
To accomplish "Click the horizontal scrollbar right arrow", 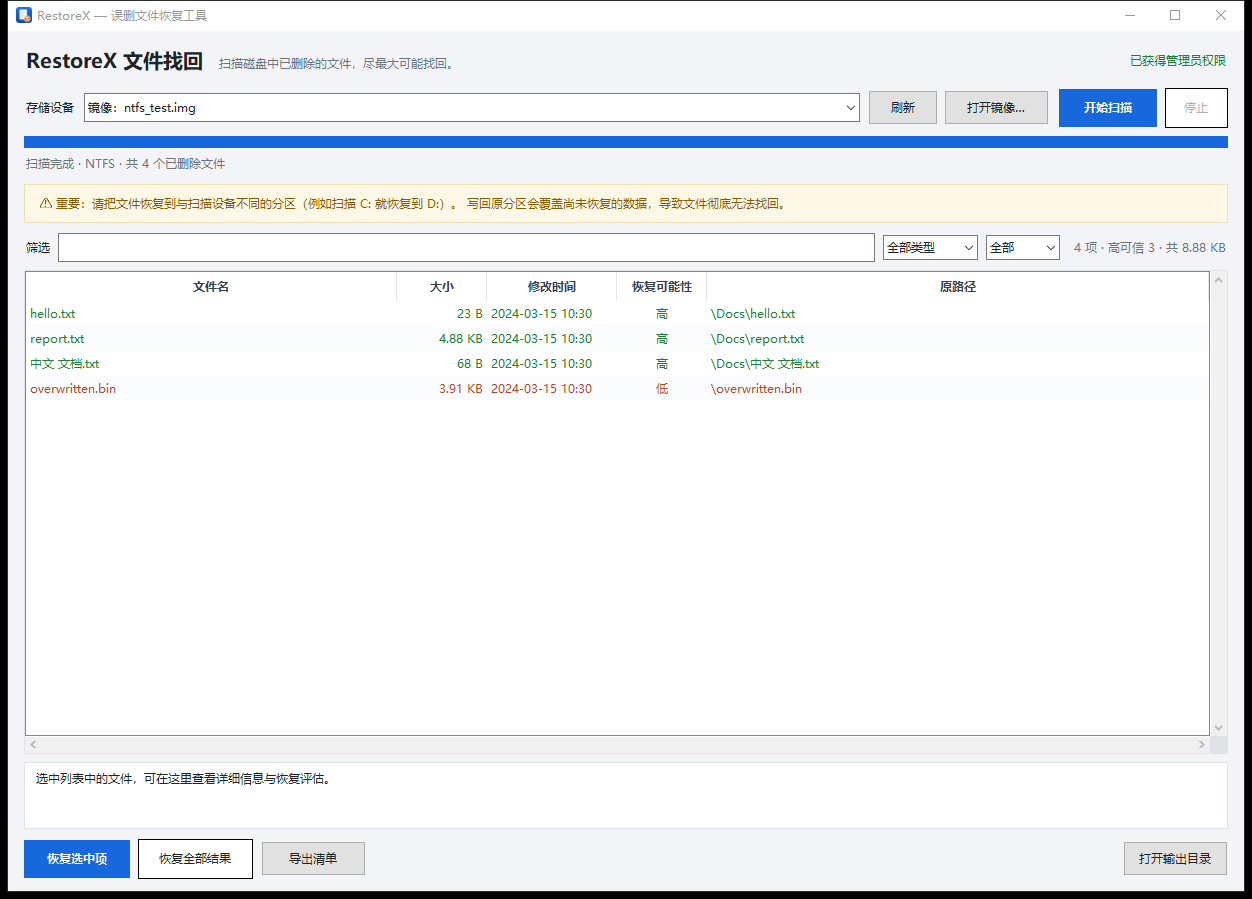I will 1201,745.
